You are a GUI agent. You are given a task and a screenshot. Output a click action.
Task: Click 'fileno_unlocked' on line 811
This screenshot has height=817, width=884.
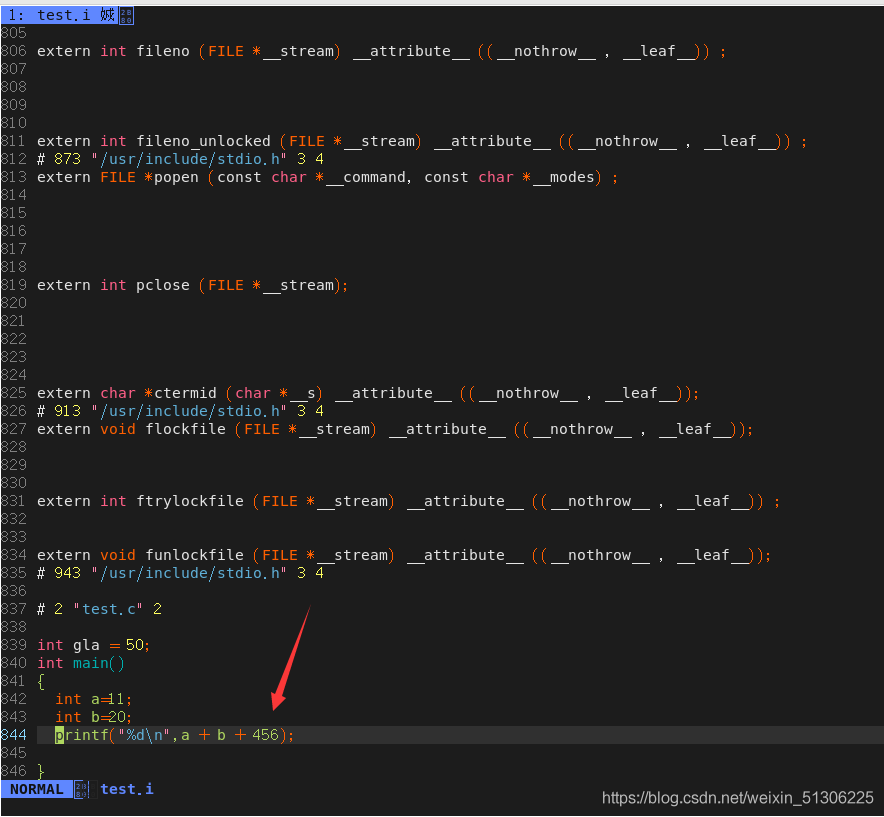click(204, 141)
